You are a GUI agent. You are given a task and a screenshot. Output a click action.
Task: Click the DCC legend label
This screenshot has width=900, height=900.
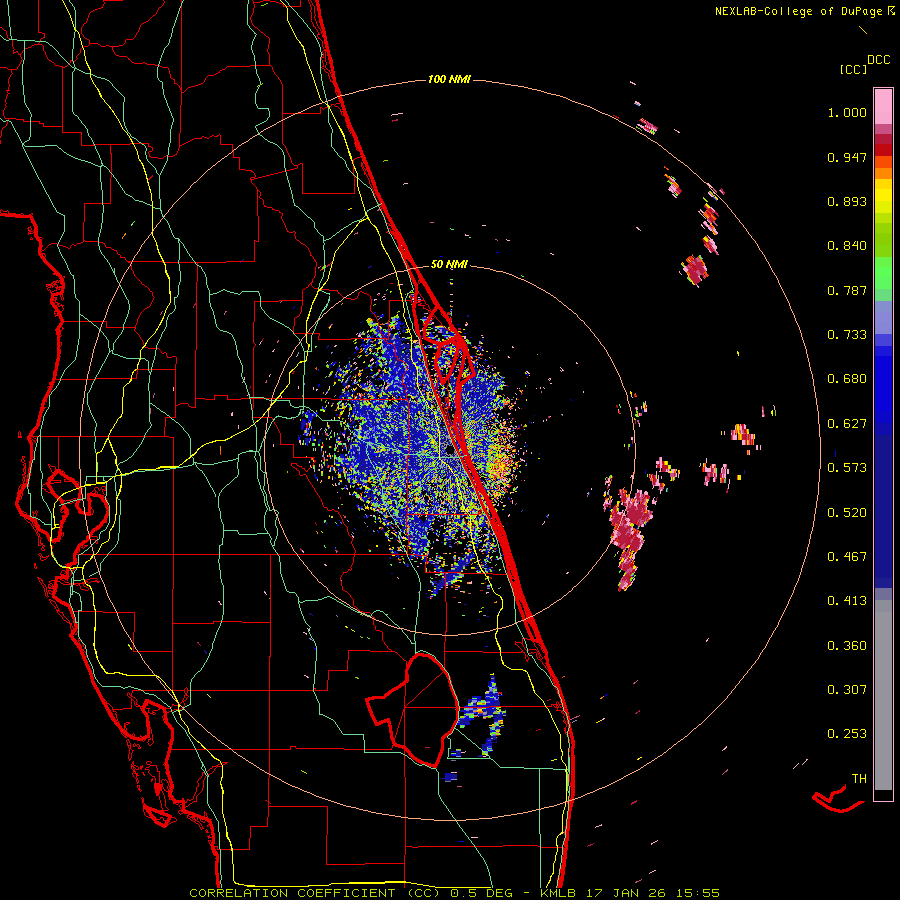(x=879, y=60)
